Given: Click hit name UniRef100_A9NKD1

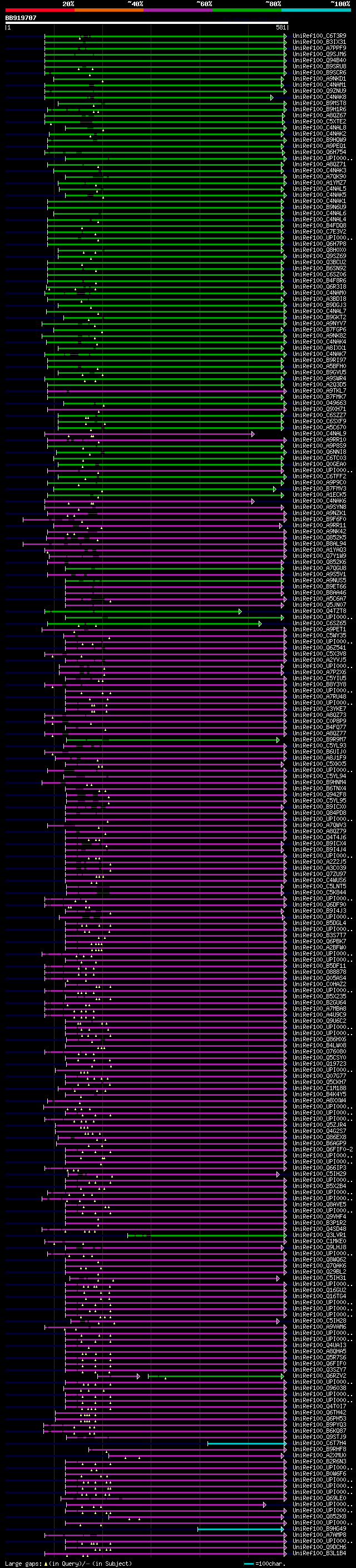Looking at the screenshot, I should click(x=319, y=78).
